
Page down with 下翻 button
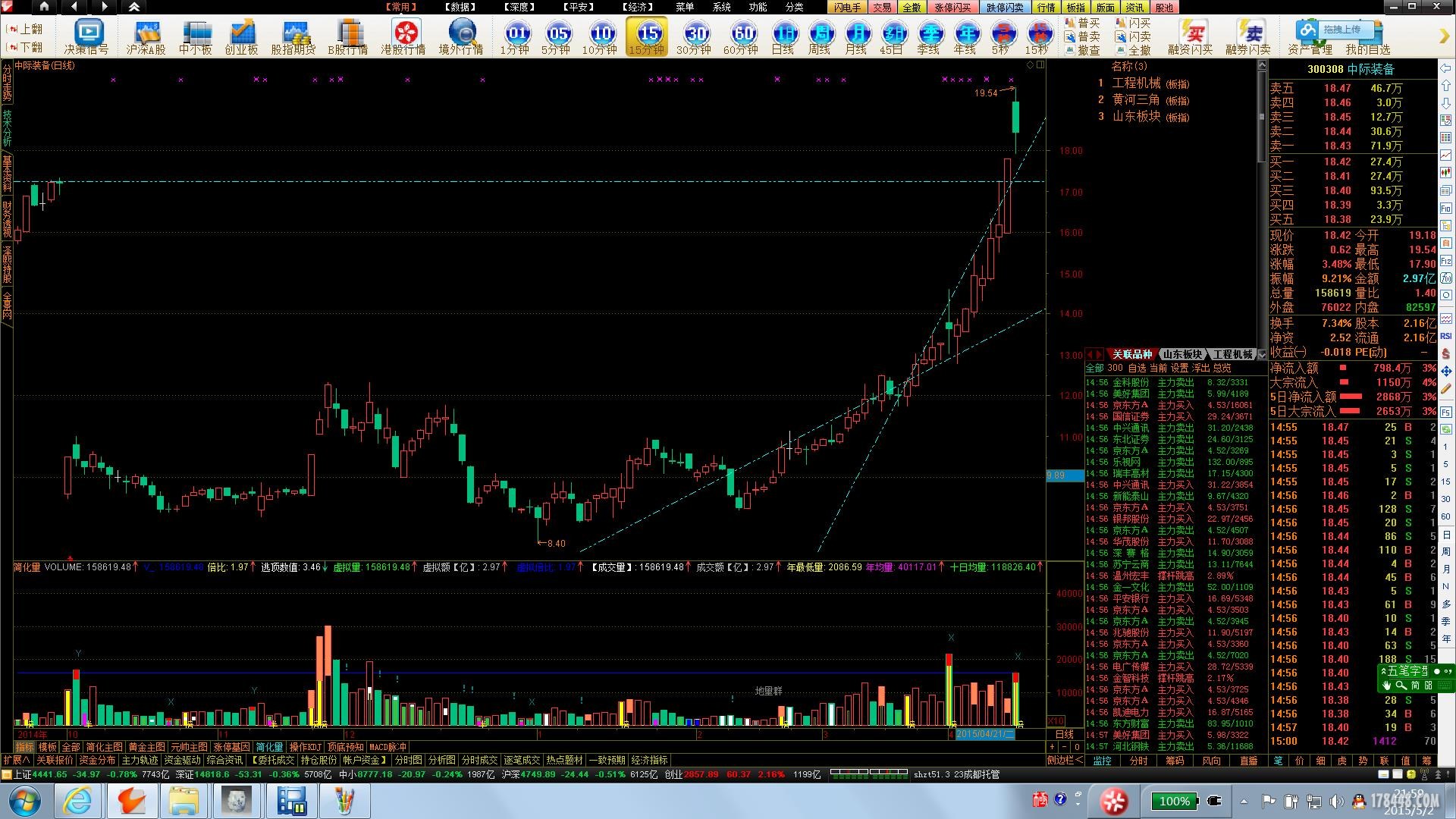(25, 47)
